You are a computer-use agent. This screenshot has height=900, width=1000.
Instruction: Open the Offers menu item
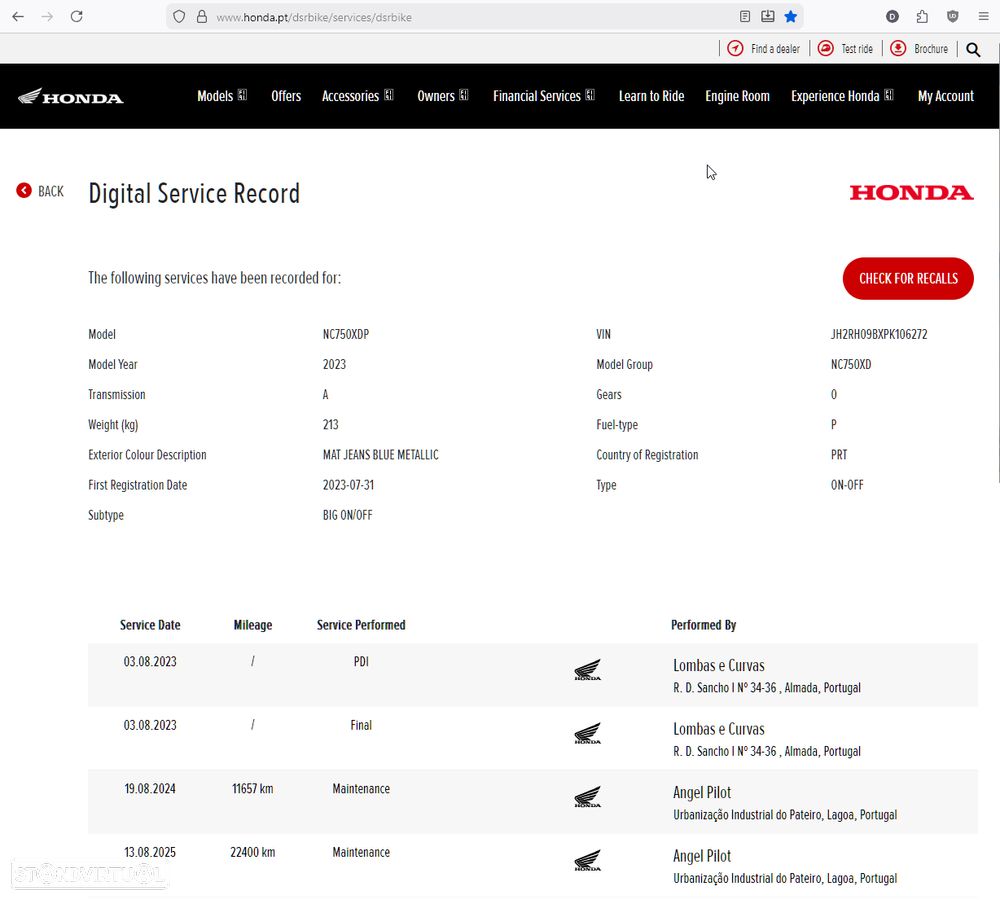[x=286, y=96]
